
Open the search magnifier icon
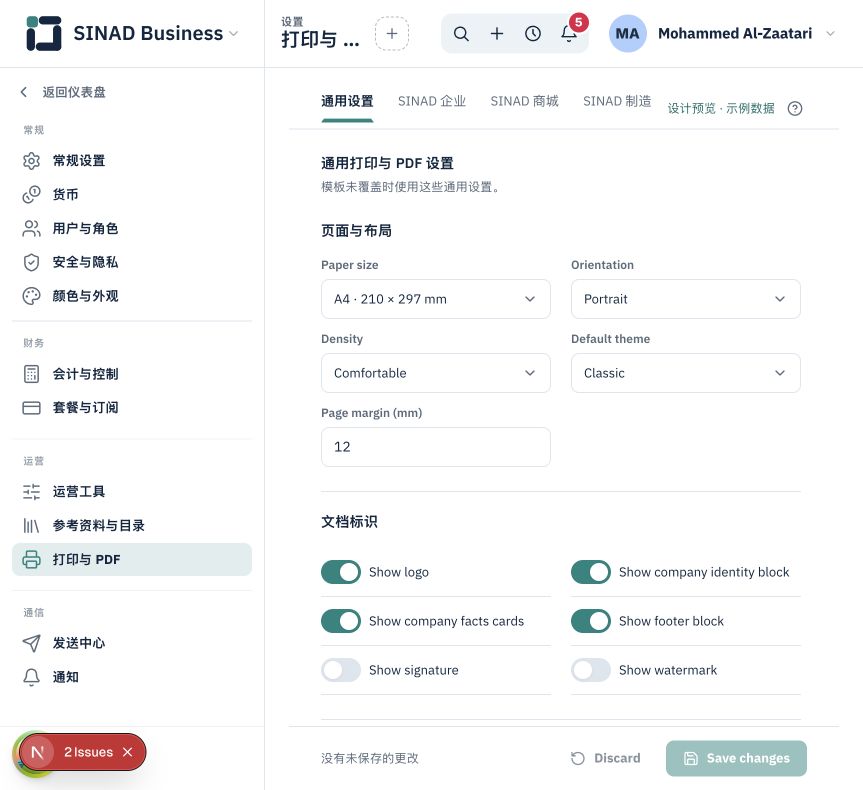coord(461,34)
